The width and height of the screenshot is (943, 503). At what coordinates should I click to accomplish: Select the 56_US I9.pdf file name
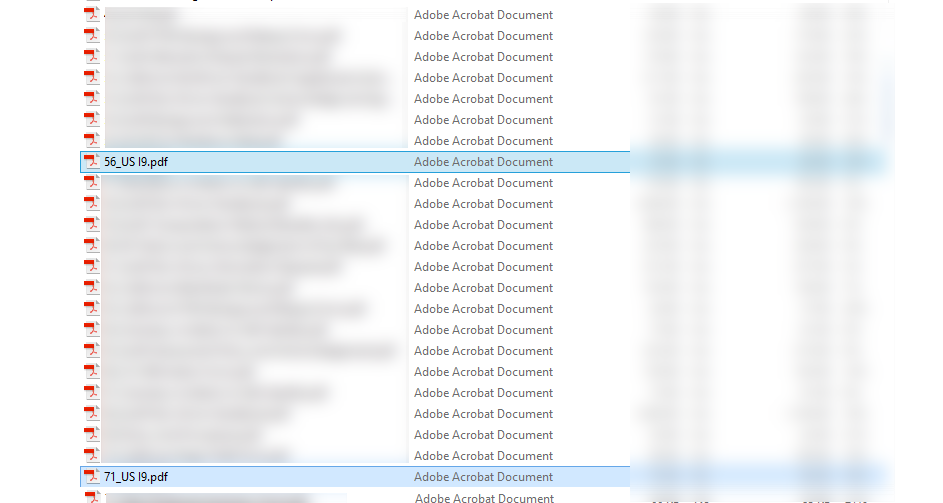coord(136,162)
